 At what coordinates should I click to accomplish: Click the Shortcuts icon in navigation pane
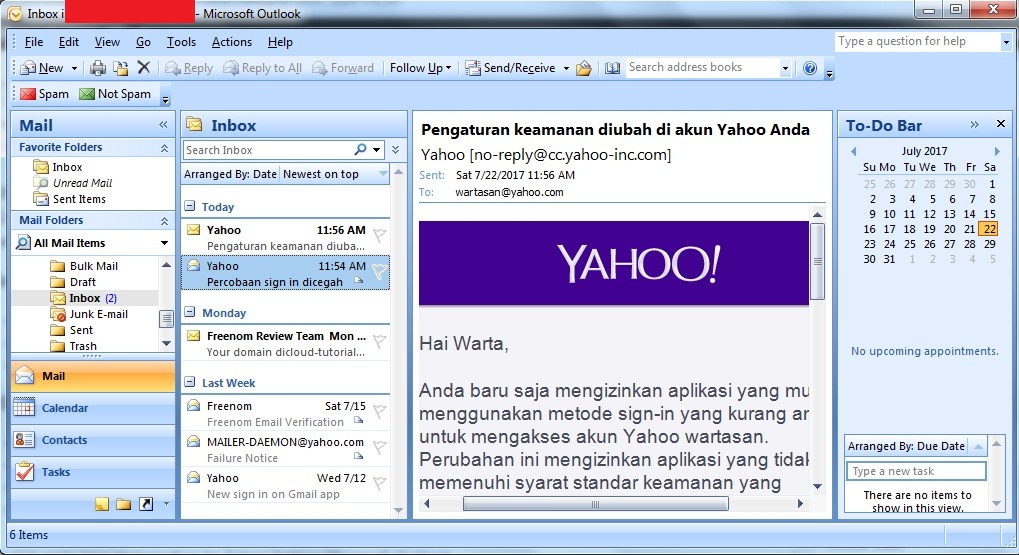146,504
